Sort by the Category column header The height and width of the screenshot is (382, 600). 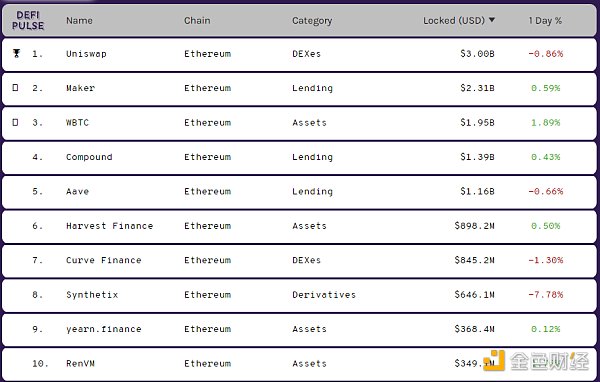(312, 21)
